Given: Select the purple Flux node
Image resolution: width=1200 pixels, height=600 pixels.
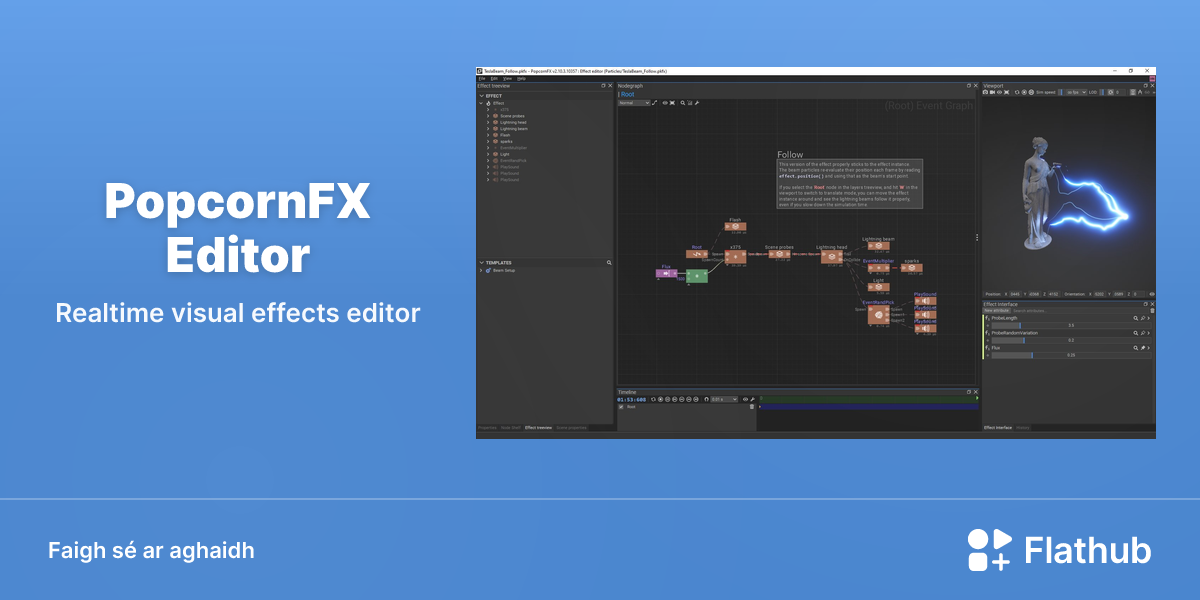Looking at the screenshot, I should click(x=666, y=273).
